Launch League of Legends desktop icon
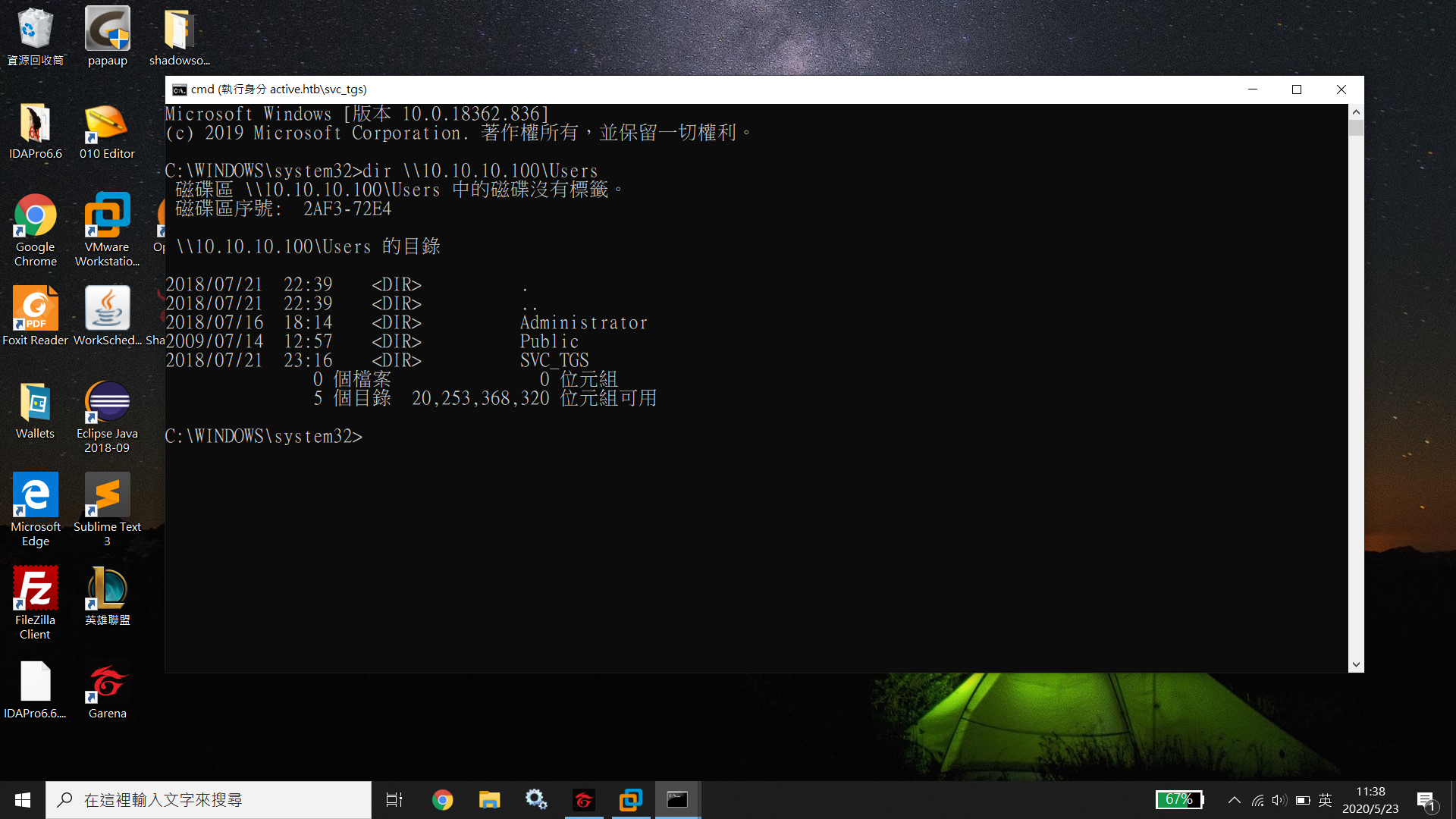Image resolution: width=1456 pixels, height=819 pixels. (107, 596)
